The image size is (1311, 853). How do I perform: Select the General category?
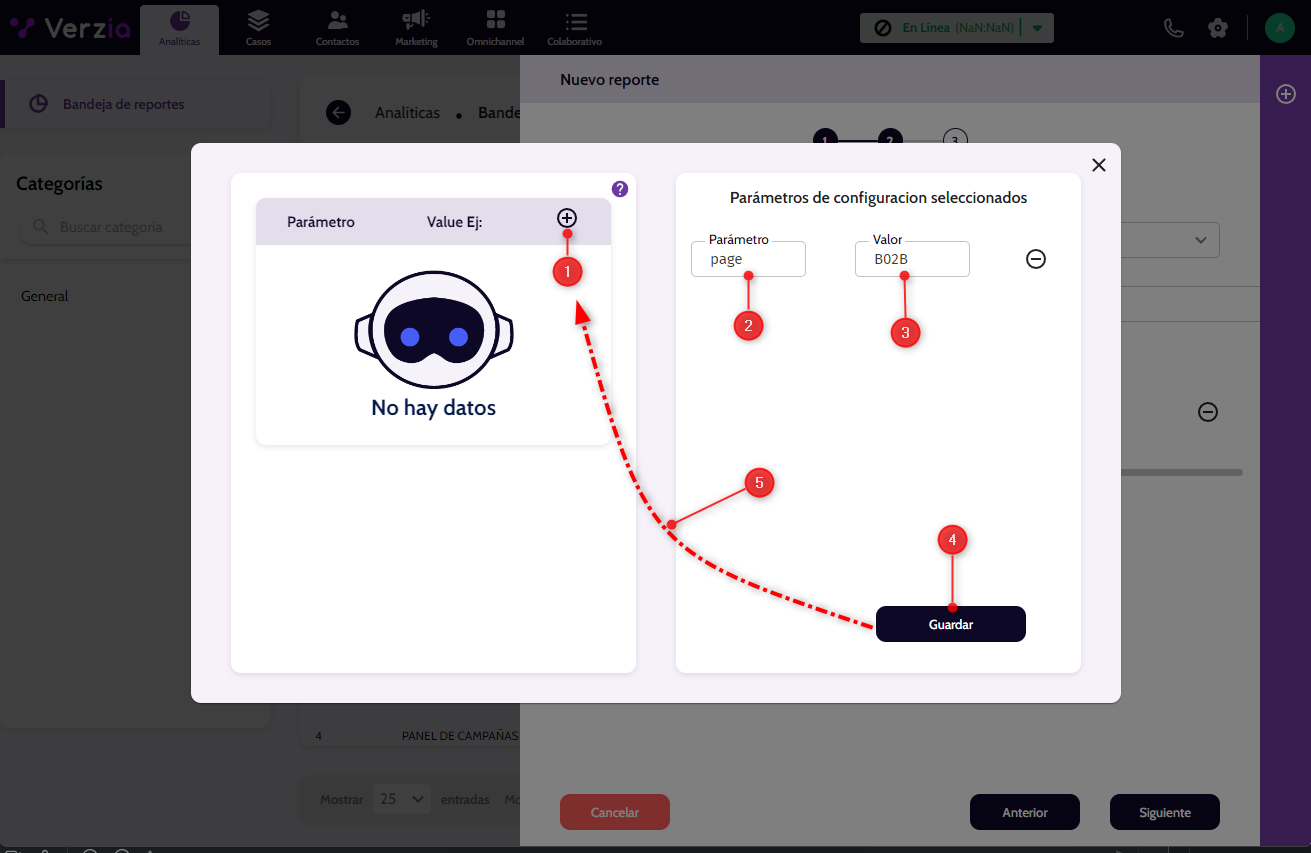45,296
